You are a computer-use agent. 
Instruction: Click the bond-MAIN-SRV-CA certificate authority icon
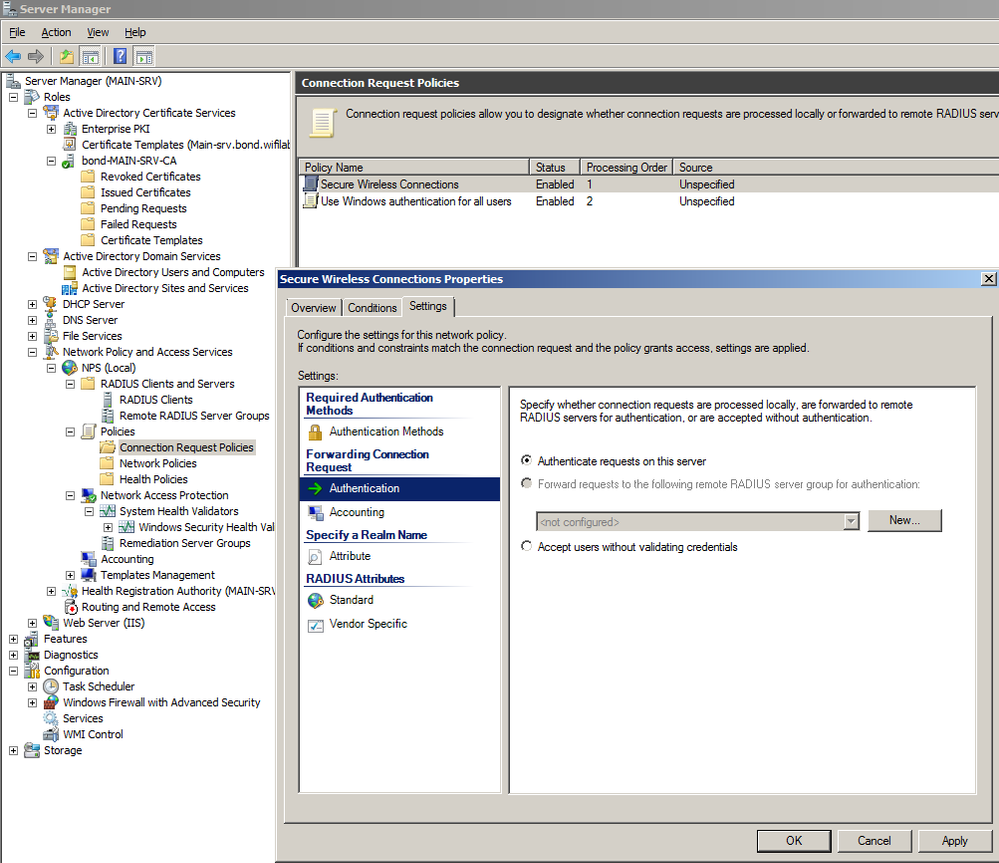[68, 161]
